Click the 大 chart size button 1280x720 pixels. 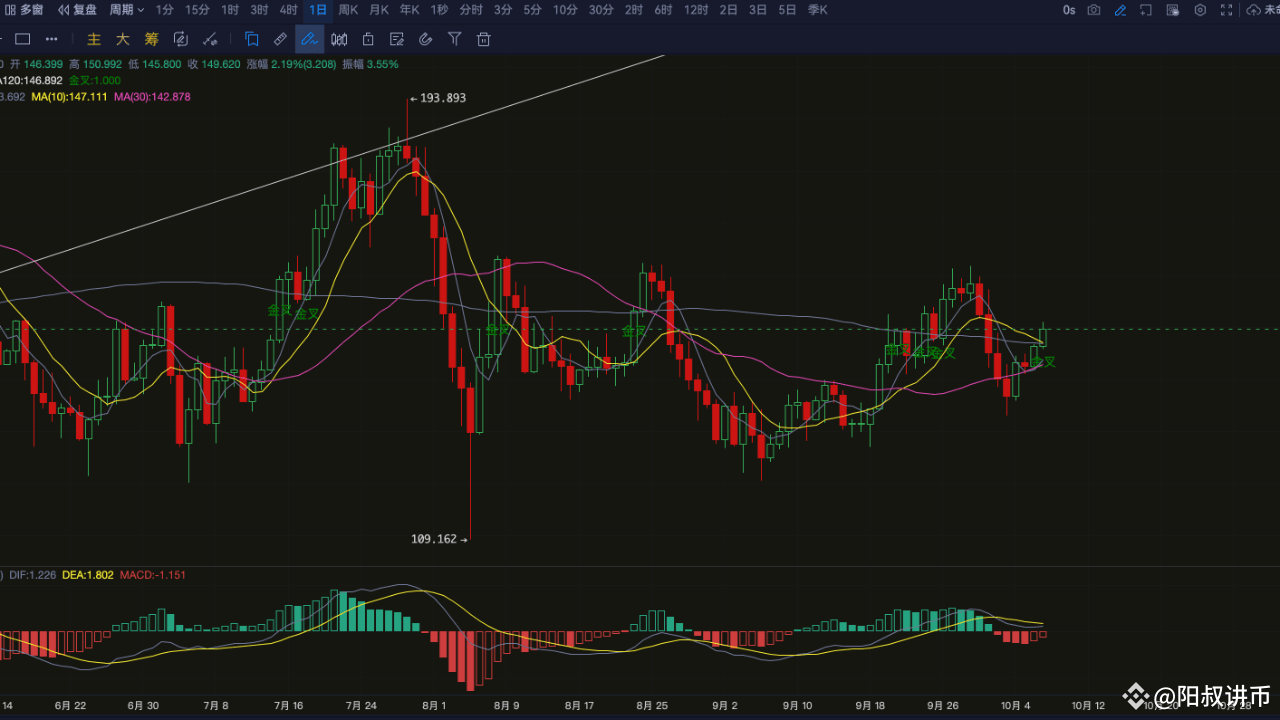pyautogui.click(x=121, y=39)
